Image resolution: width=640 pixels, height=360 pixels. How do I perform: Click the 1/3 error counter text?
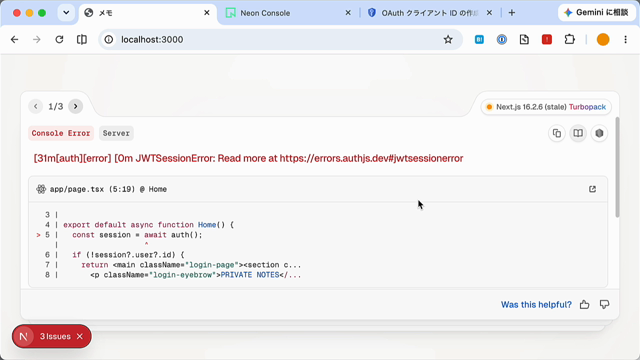pos(56,107)
